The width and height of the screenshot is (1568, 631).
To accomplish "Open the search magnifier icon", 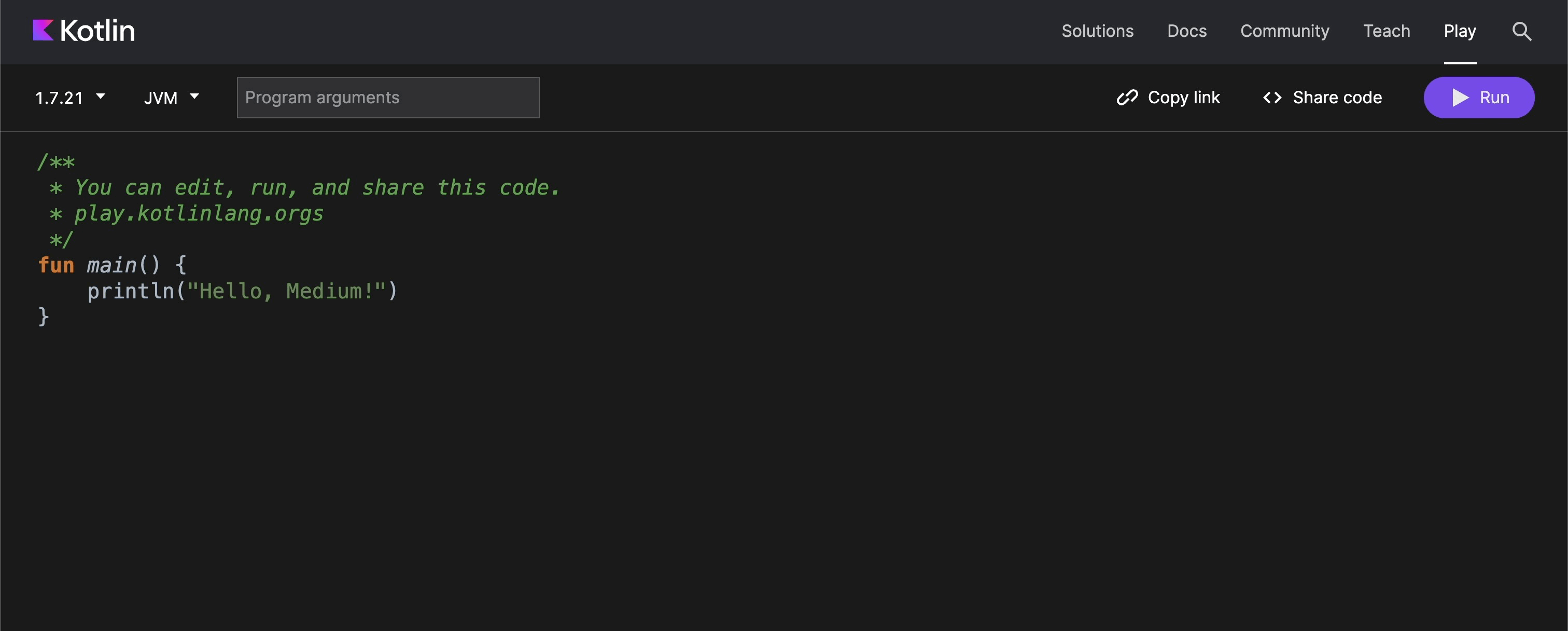I will coord(1522,31).
